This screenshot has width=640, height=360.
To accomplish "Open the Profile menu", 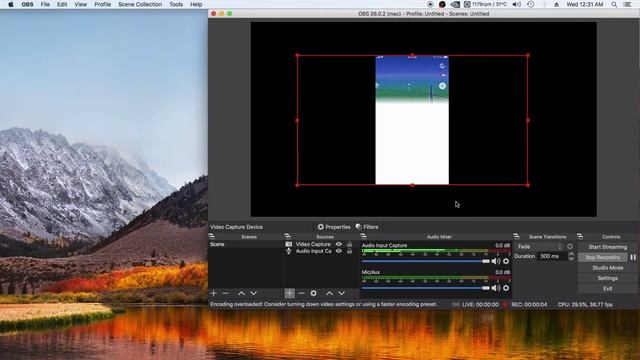I will tap(102, 4).
